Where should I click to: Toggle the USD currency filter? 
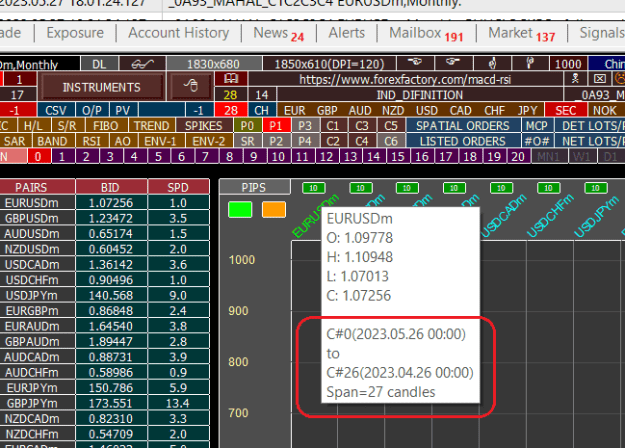427,110
